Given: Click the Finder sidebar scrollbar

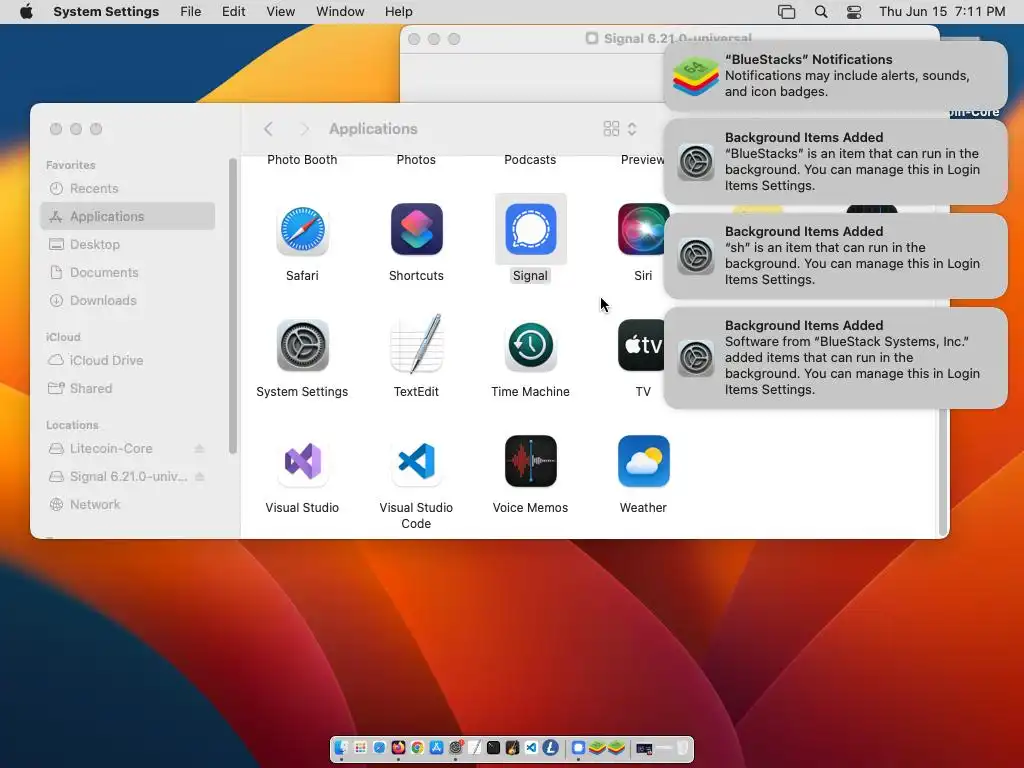Looking at the screenshot, I should (232, 306).
